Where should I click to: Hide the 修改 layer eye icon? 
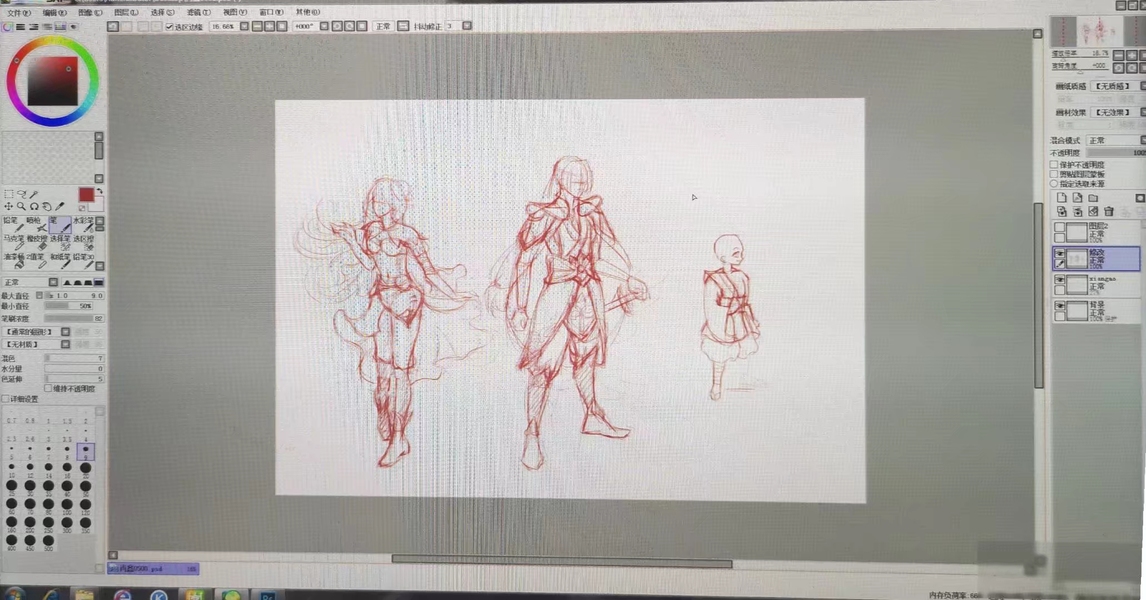click(1059, 254)
